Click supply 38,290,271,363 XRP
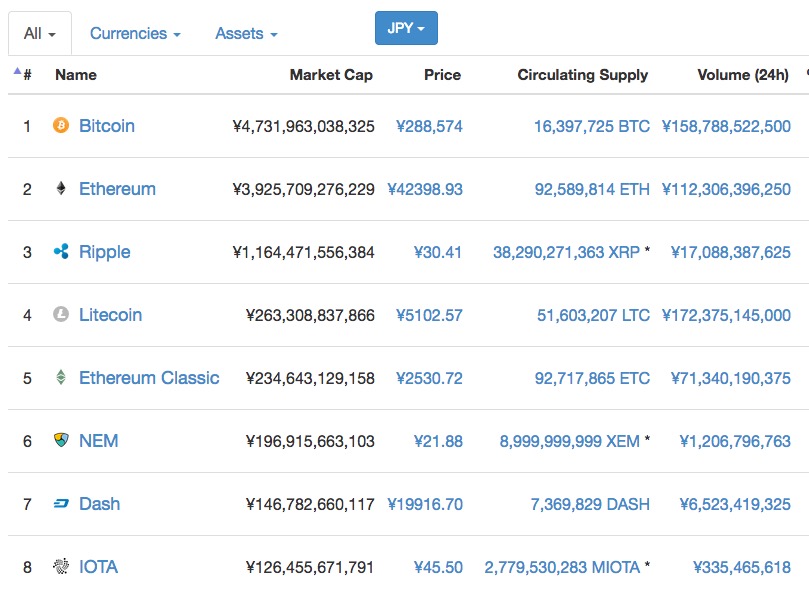809x596 pixels. coord(566,252)
